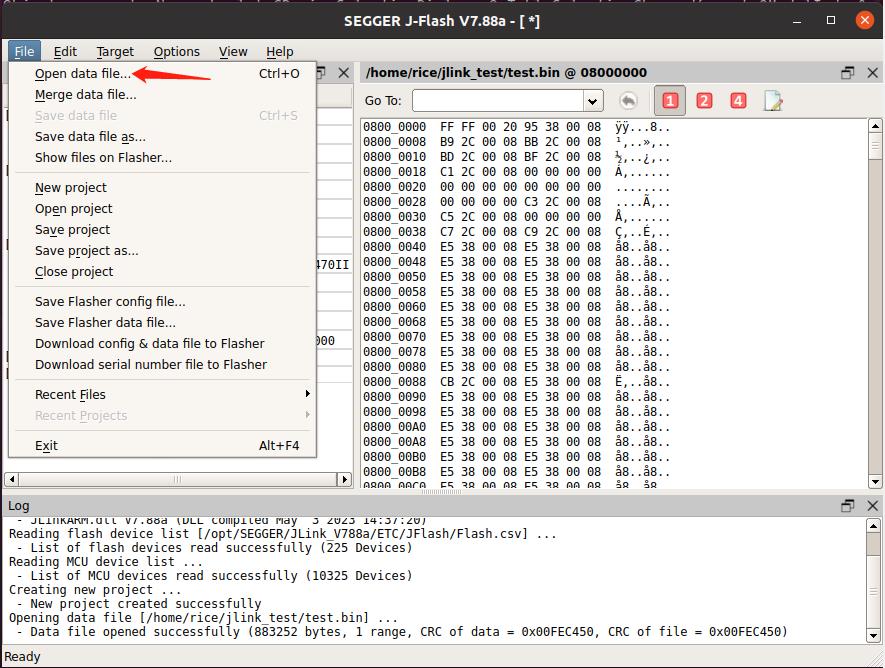Screen dimensions: 885x668
Task: Open the Help menu
Action: pos(280,51)
